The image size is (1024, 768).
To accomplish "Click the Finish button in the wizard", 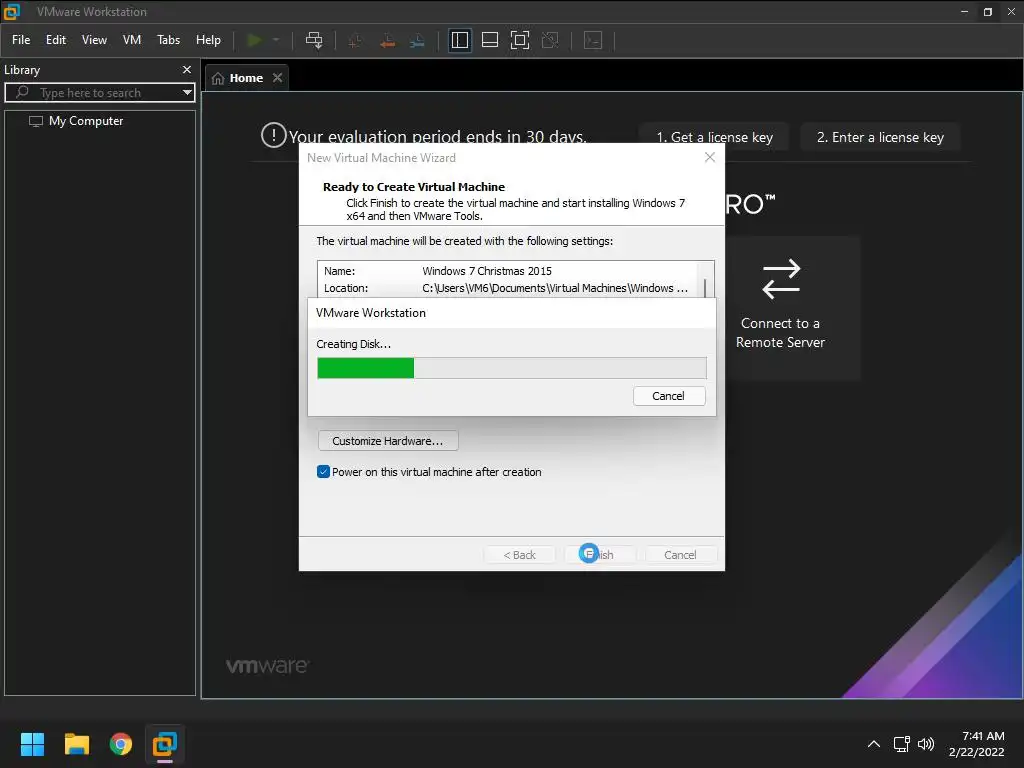I will click(600, 554).
